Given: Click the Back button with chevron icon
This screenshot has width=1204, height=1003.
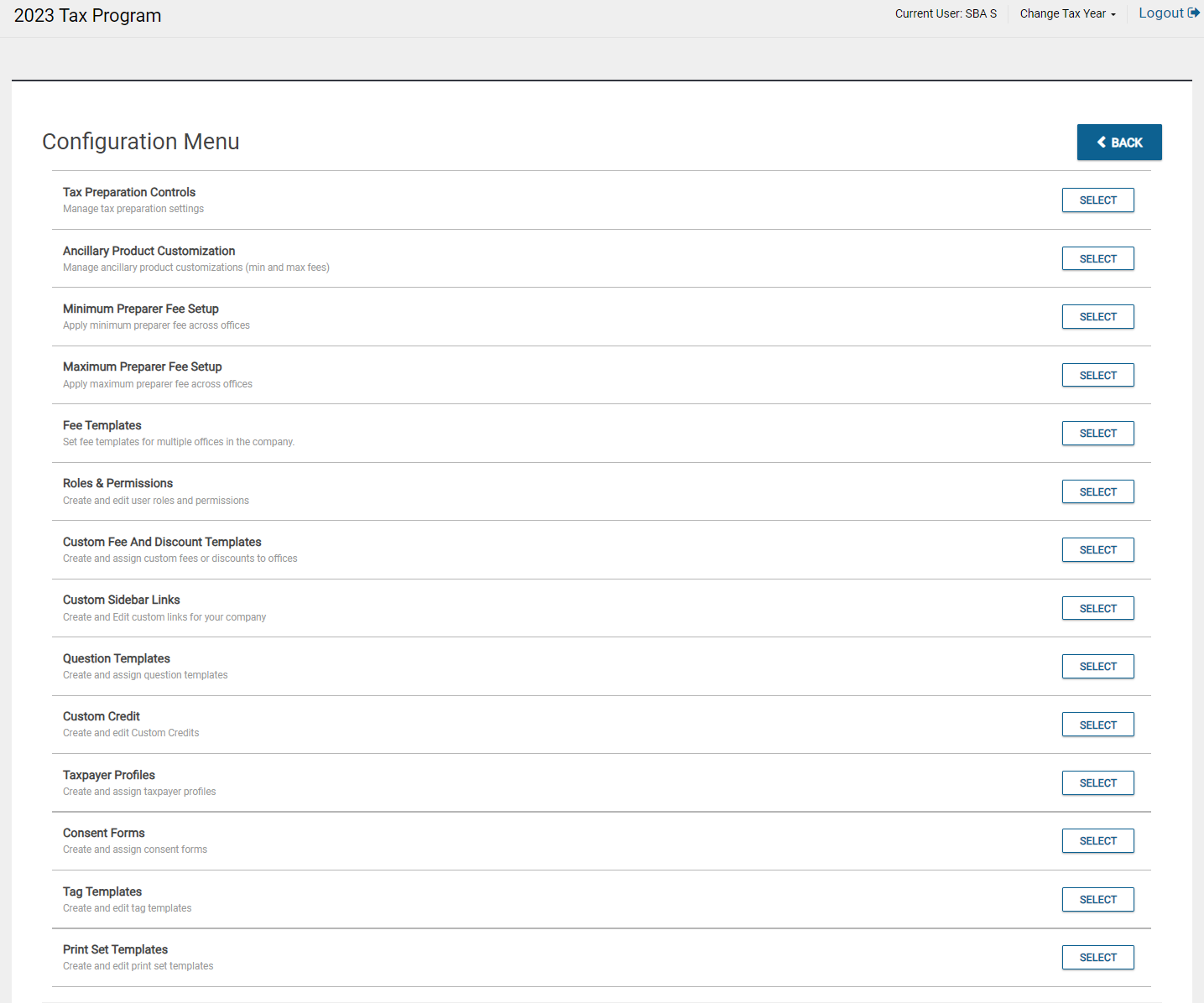Looking at the screenshot, I should pos(1118,143).
